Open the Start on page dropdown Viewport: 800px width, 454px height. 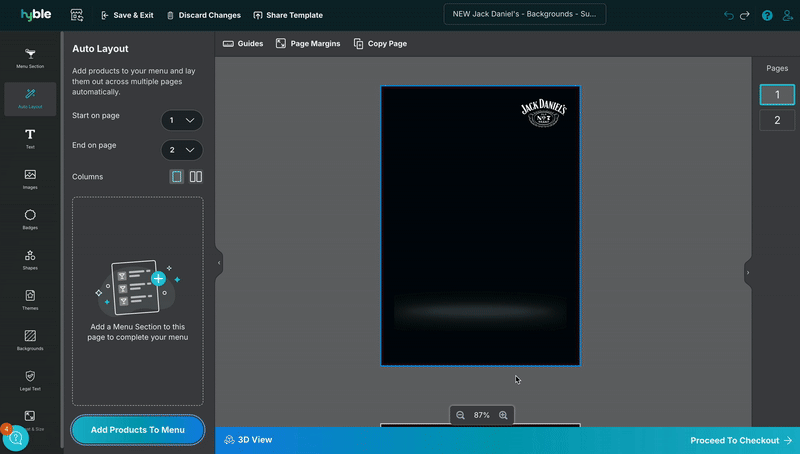coord(182,120)
